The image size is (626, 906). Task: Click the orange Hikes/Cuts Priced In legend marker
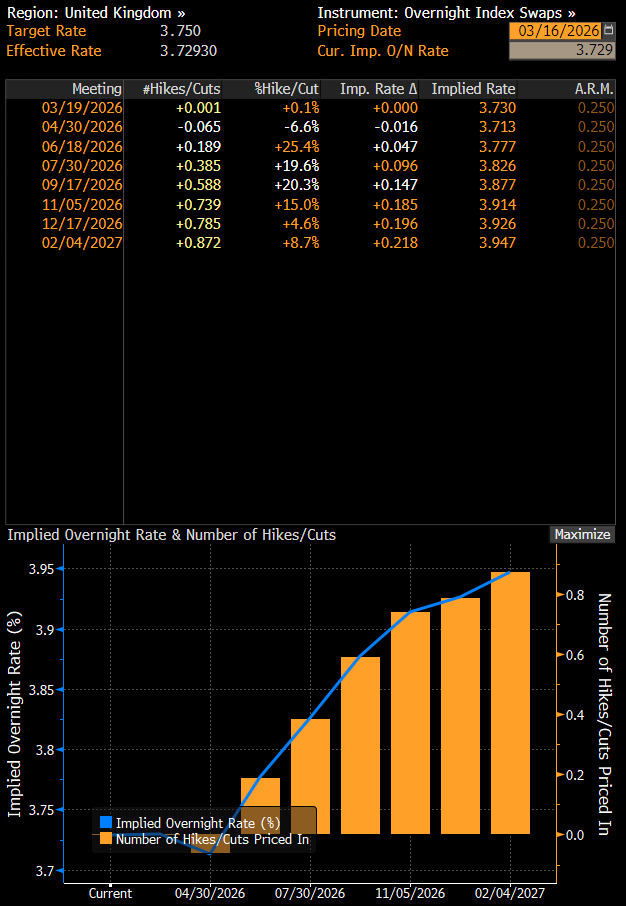point(106,840)
